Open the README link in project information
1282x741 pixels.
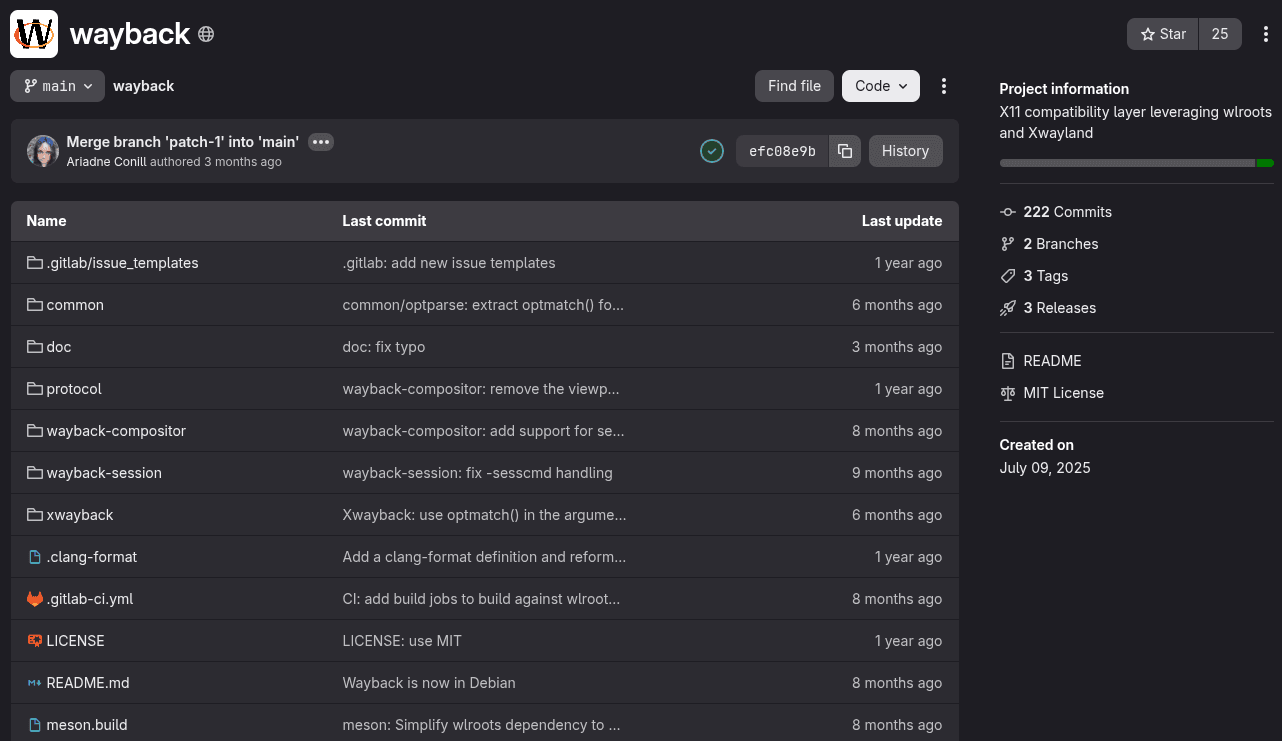point(1053,361)
